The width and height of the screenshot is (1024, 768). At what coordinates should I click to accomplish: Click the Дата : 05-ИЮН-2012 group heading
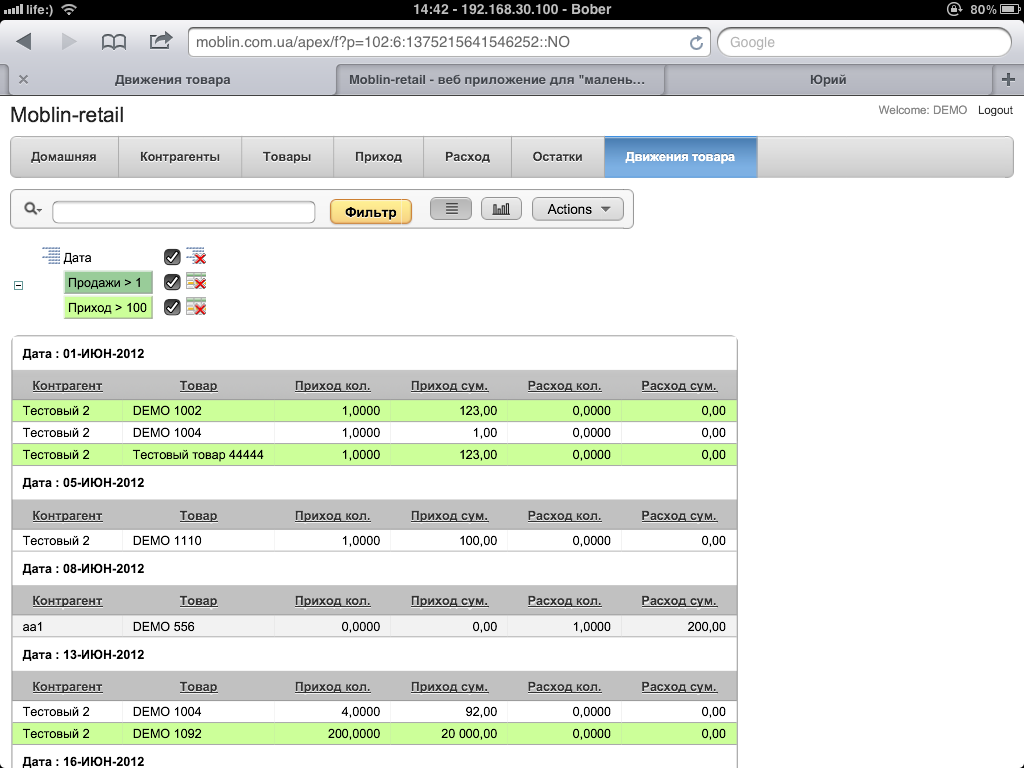tap(83, 483)
